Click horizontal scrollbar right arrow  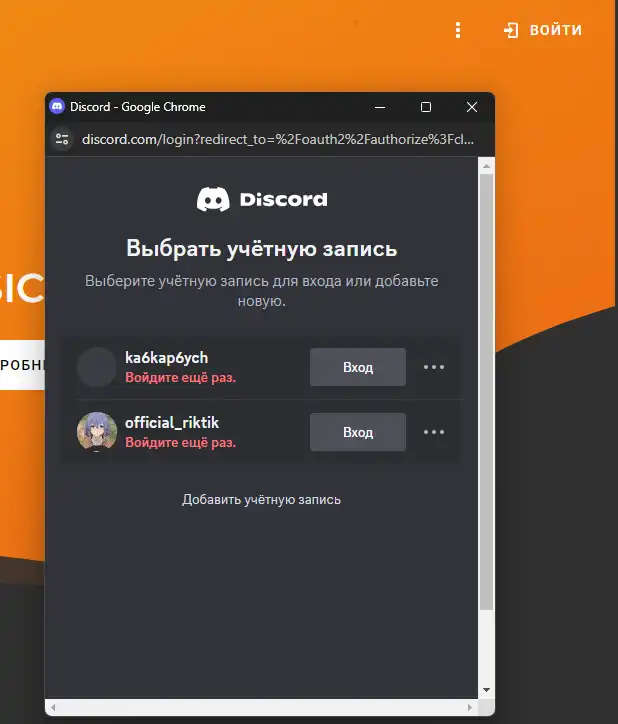coord(470,707)
